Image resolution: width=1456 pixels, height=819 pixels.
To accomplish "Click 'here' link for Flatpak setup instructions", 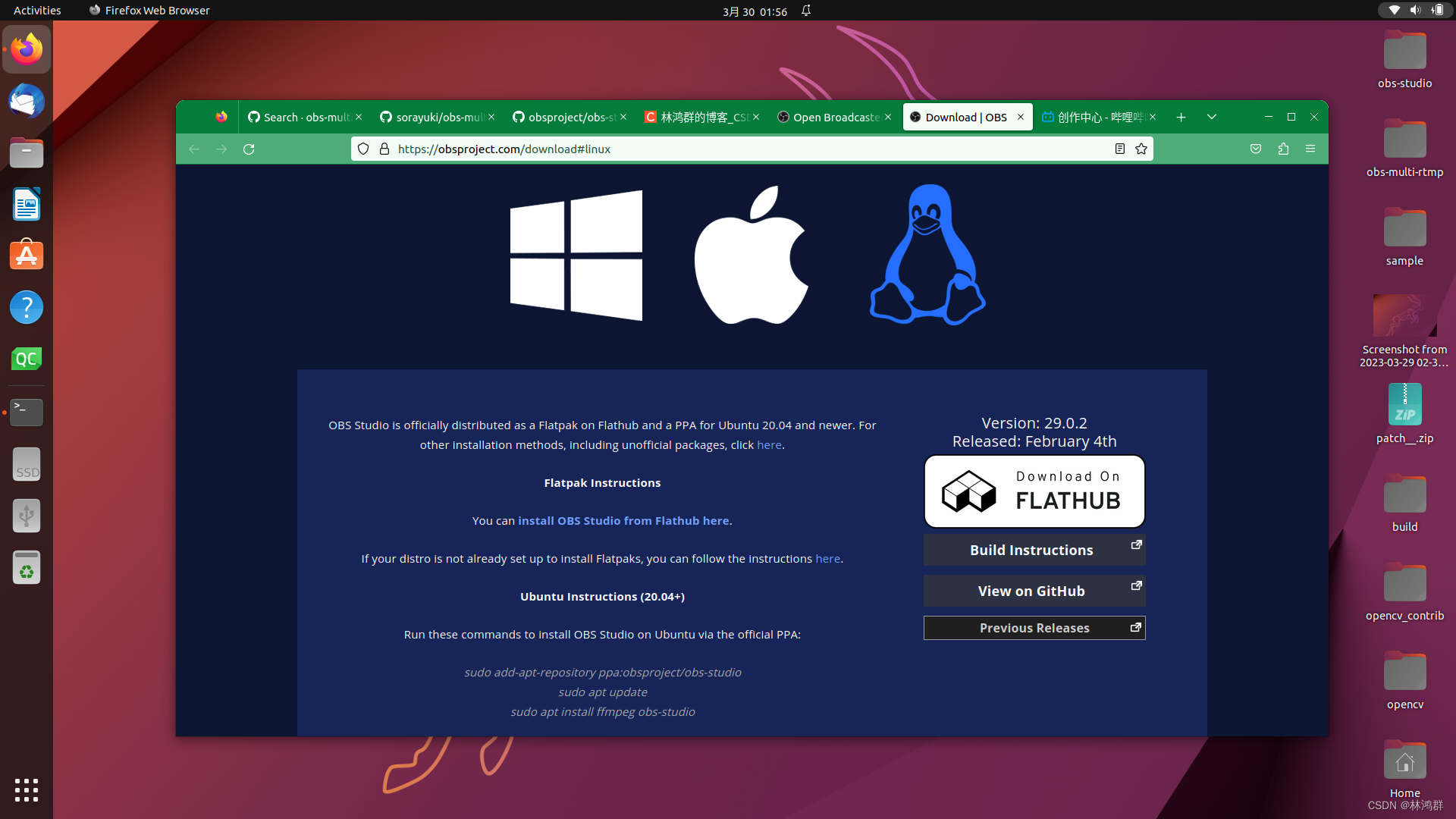I will tap(827, 558).
